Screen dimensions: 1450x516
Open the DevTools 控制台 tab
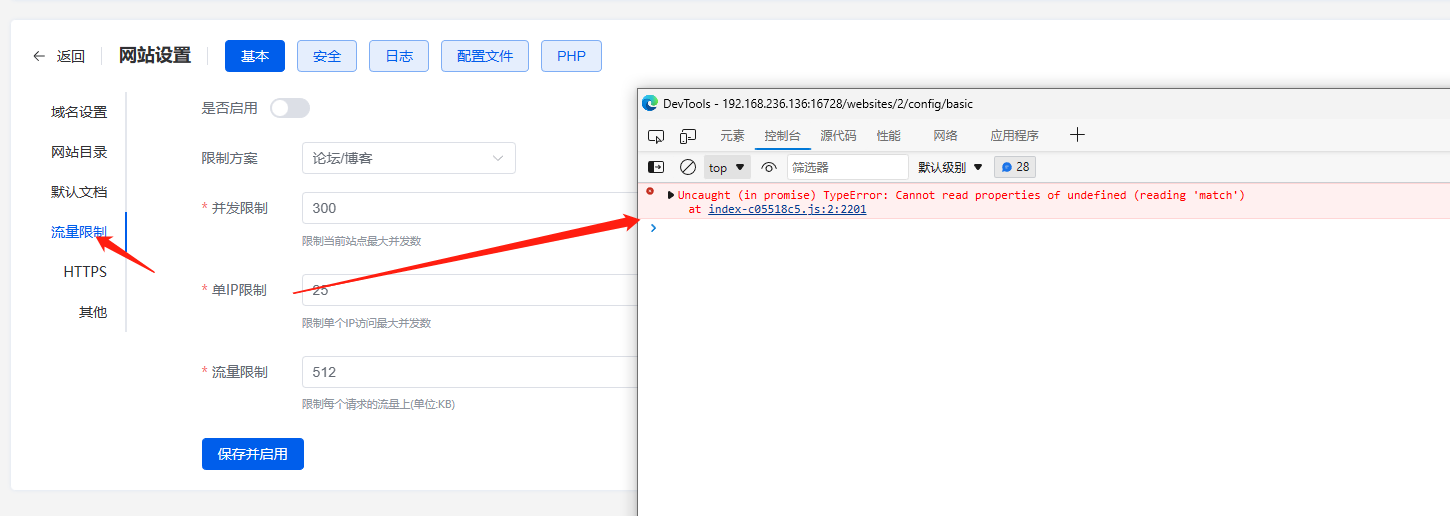tap(782, 136)
